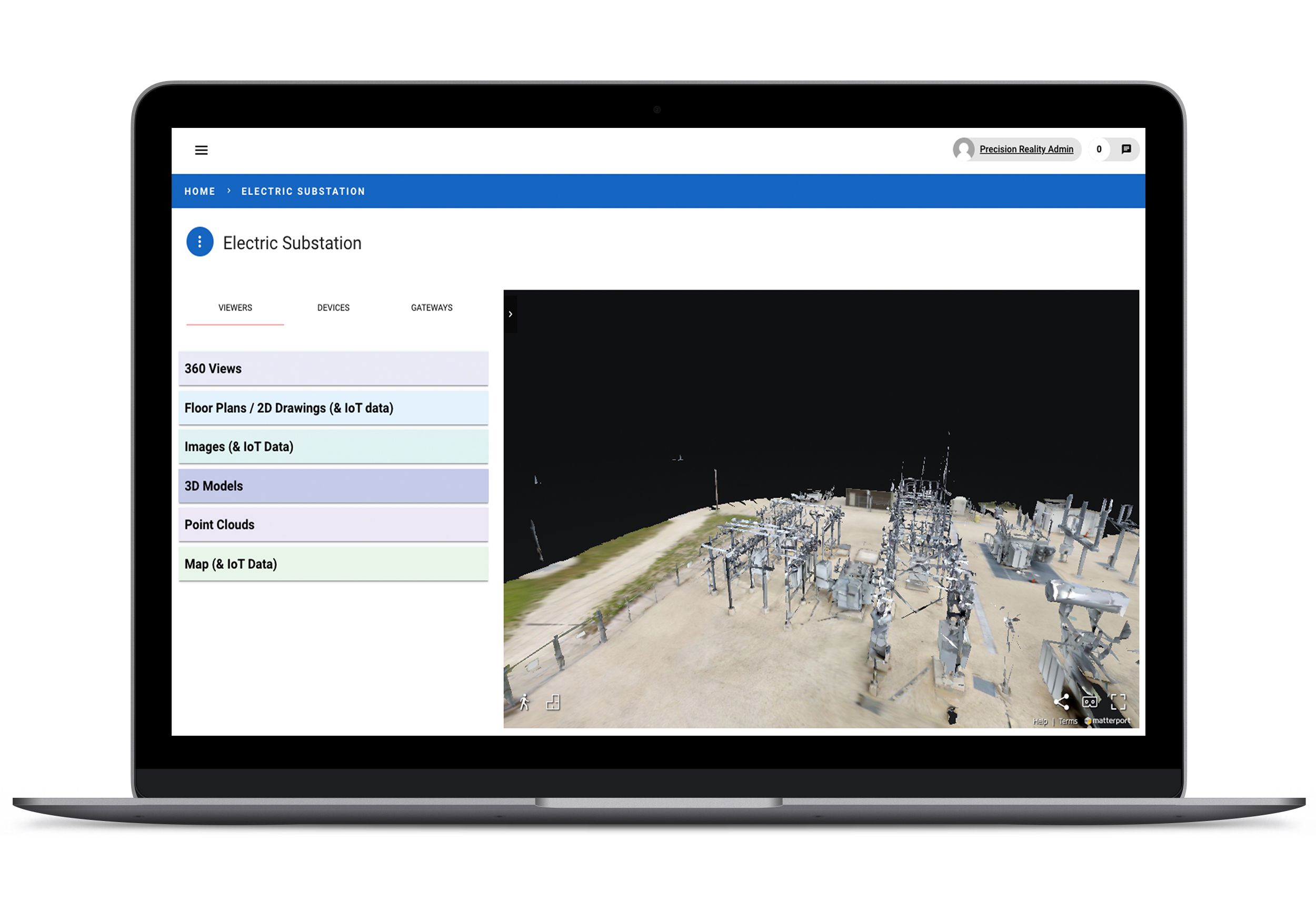Click the notification count badge showing 0
1316x921 pixels.
click(1099, 149)
